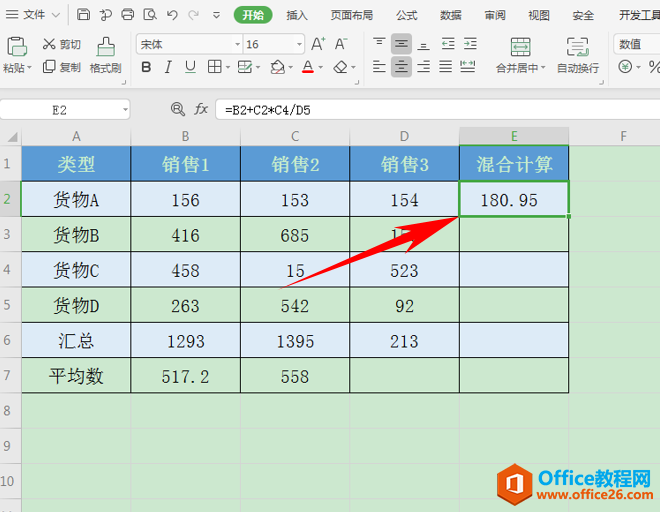Enable auto wrap text 自动换行
660x512 pixels.
click(578, 55)
